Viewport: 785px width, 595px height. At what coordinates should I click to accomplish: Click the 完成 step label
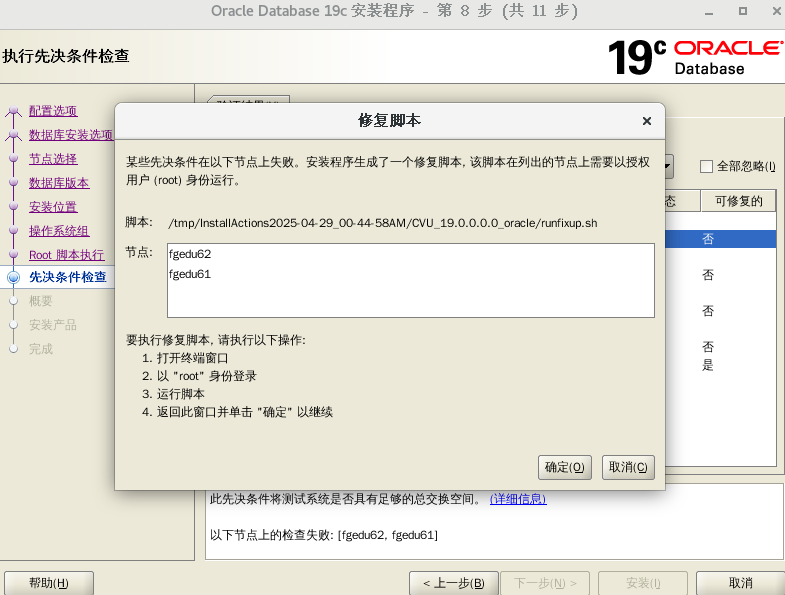pos(41,349)
